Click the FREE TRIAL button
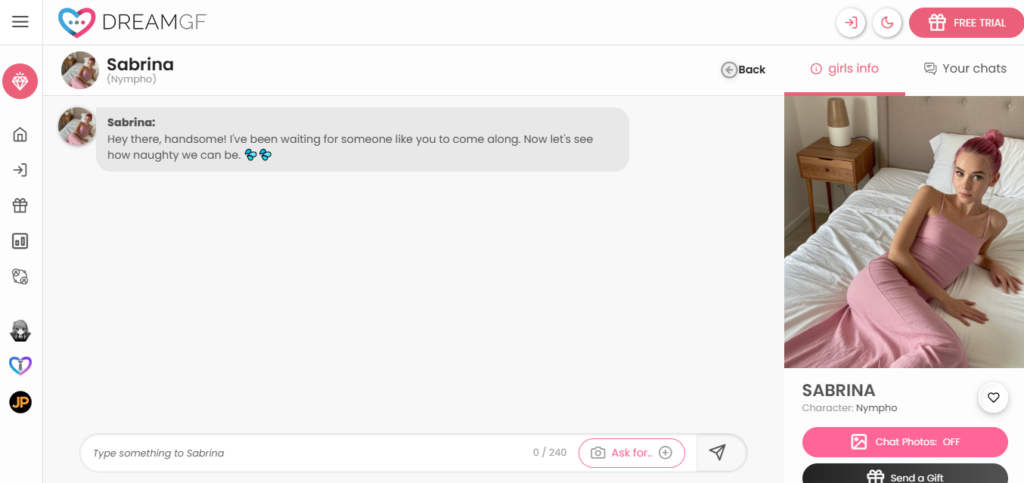 pyautogui.click(x=967, y=23)
